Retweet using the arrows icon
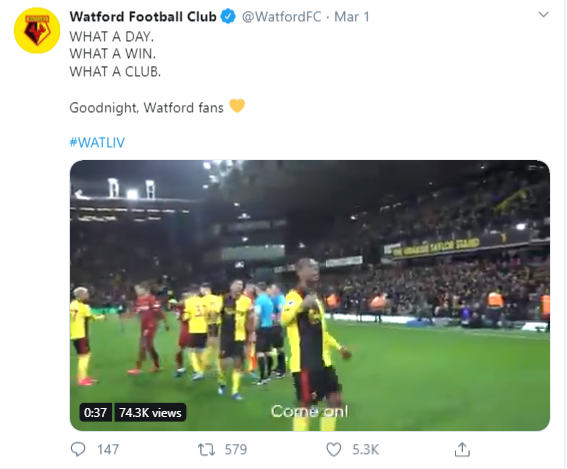 point(206,449)
